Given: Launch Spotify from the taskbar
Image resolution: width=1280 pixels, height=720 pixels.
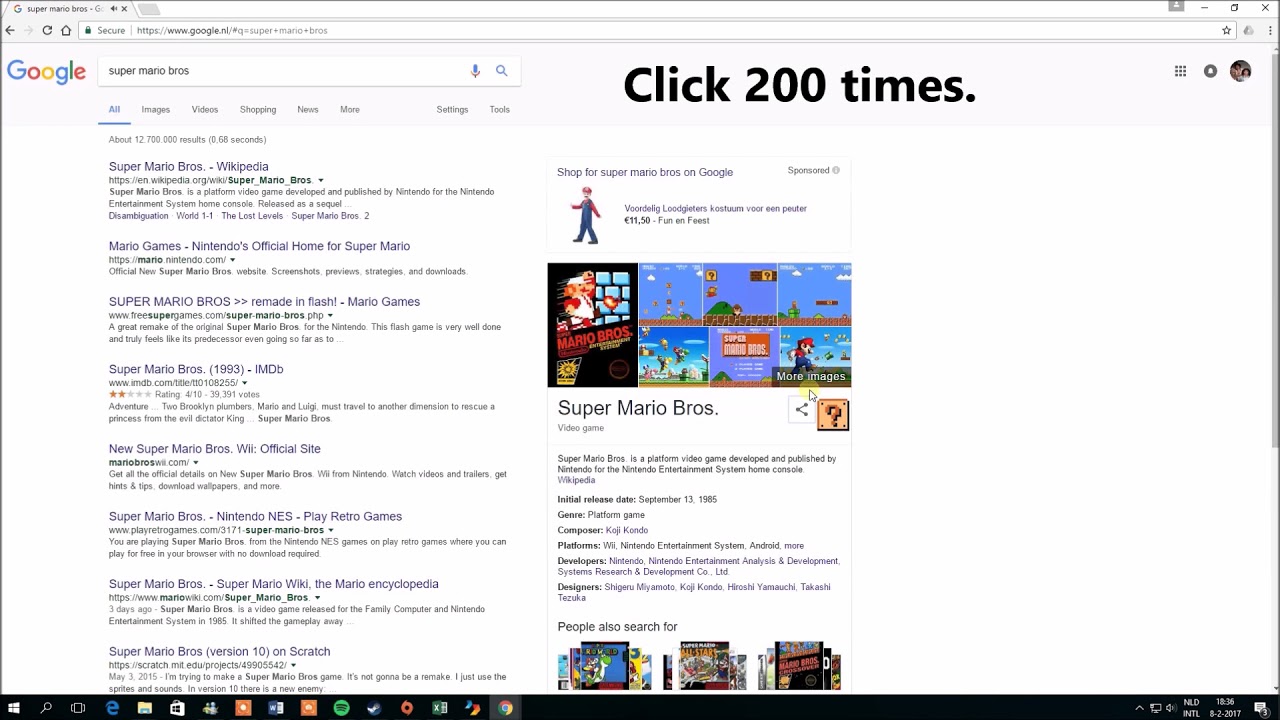Looking at the screenshot, I should [x=341, y=708].
